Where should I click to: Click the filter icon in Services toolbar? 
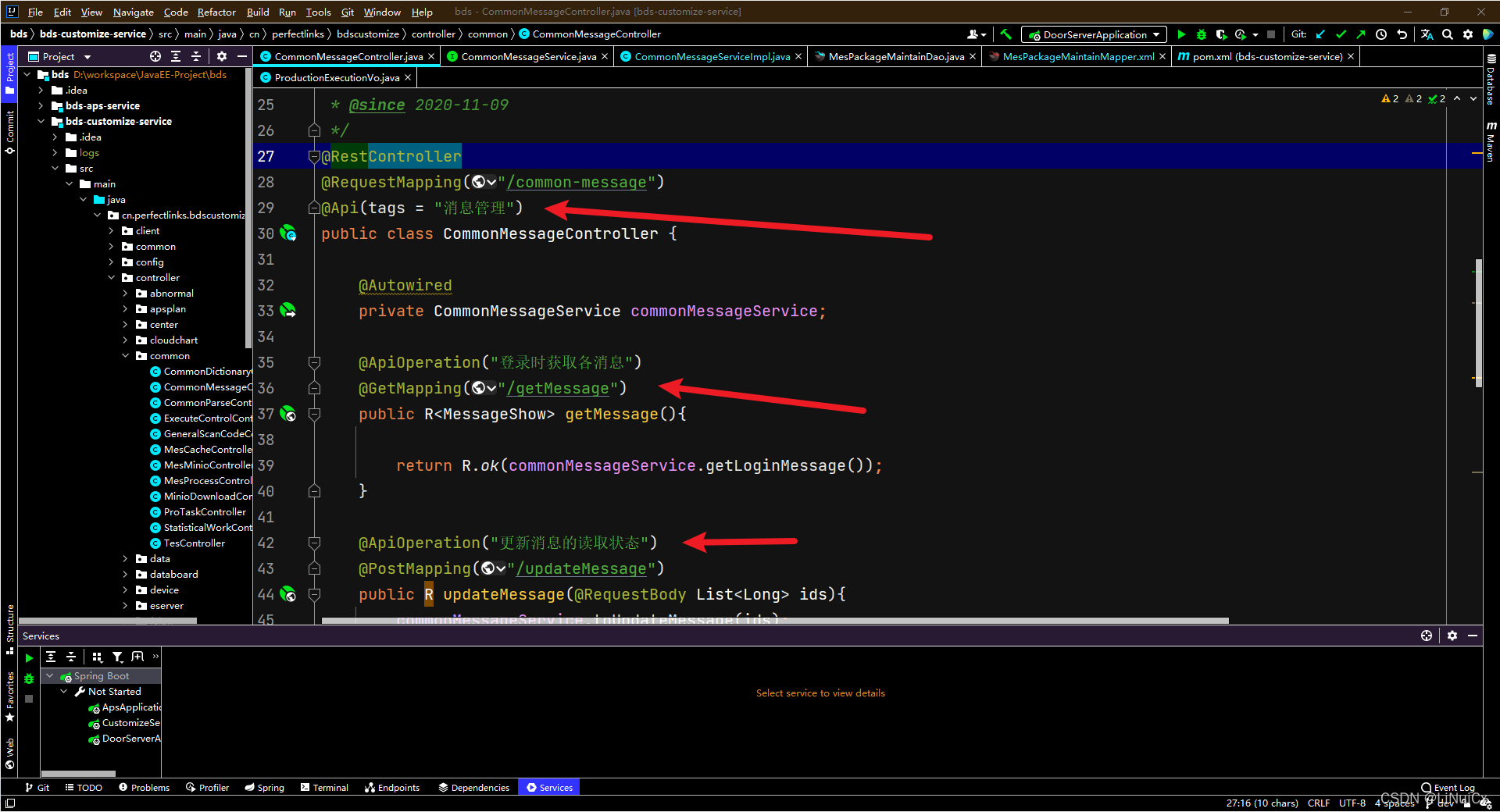coord(117,657)
